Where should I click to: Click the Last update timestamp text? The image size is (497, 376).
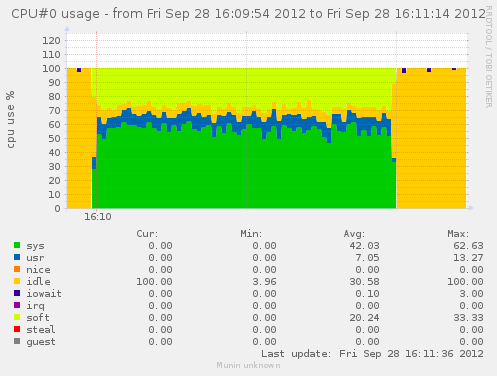(x=372, y=354)
